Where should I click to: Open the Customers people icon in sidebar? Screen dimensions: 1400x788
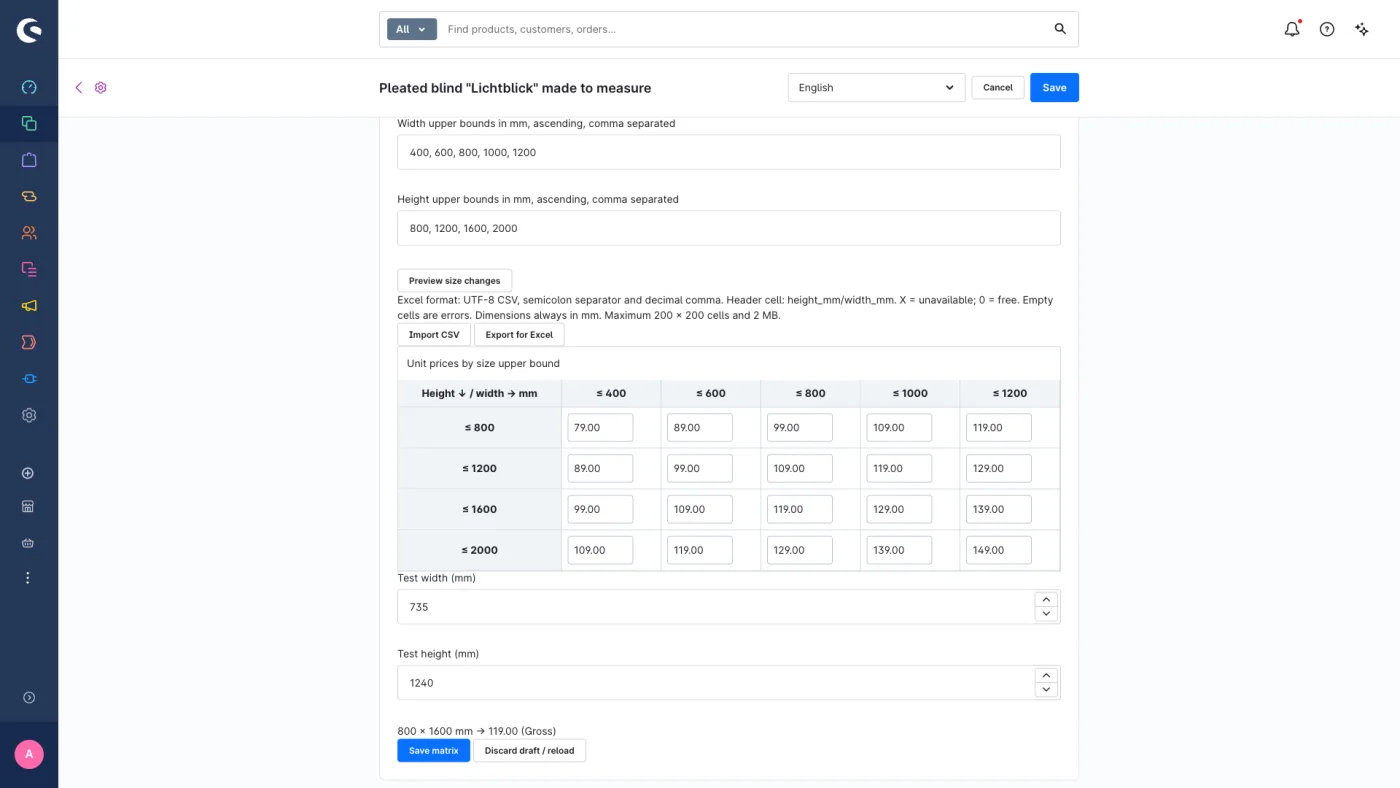[29, 233]
